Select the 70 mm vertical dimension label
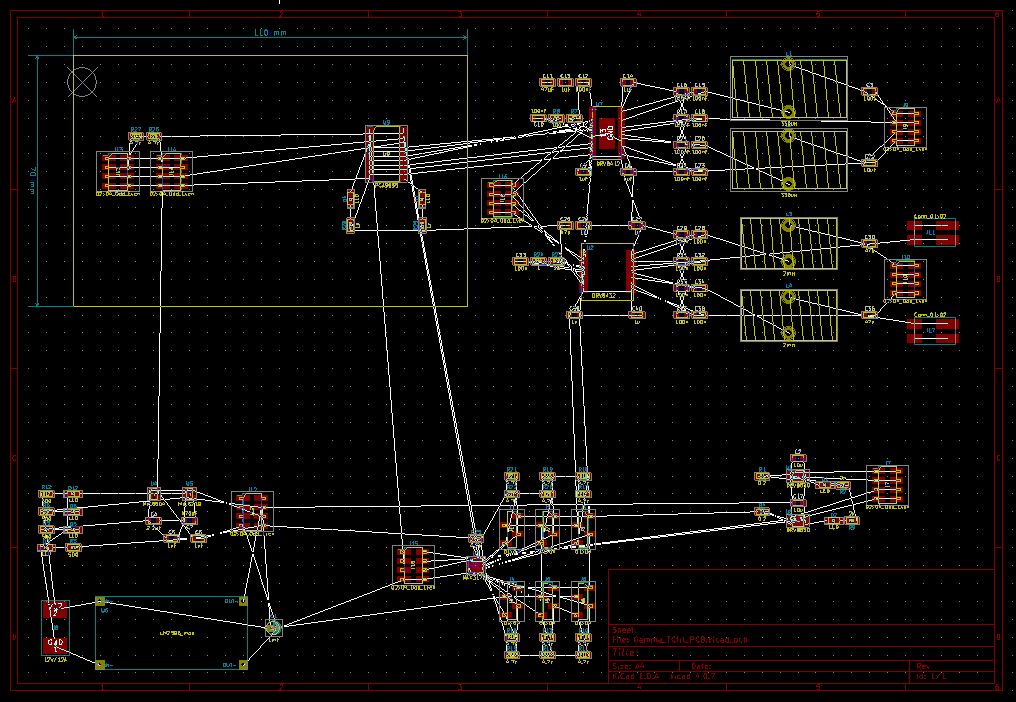 pos(31,180)
